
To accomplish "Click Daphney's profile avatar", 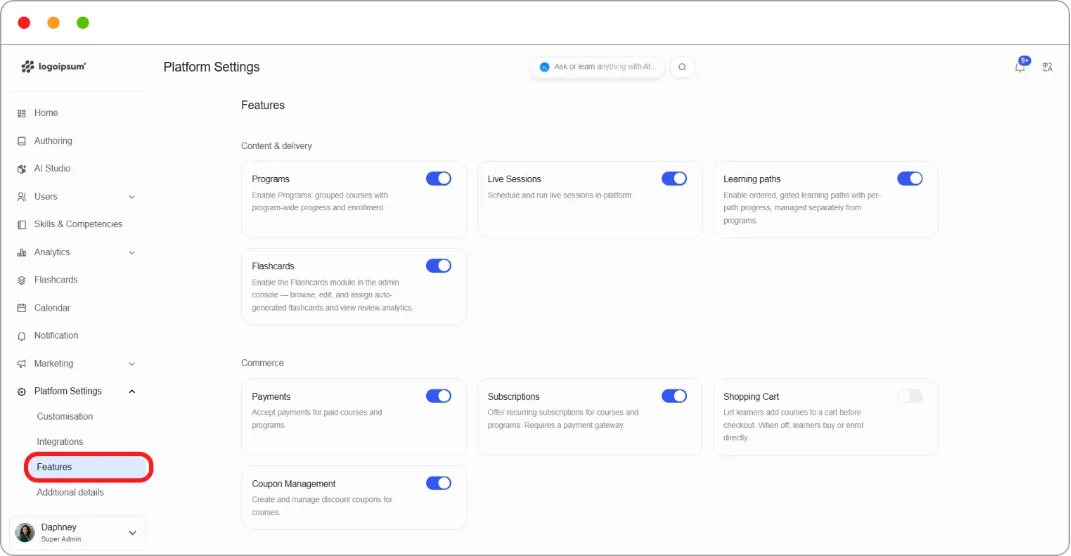I will click(25, 533).
